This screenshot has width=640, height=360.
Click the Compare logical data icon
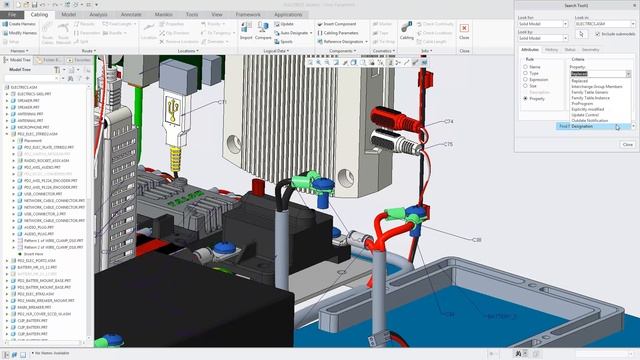coord(263,28)
